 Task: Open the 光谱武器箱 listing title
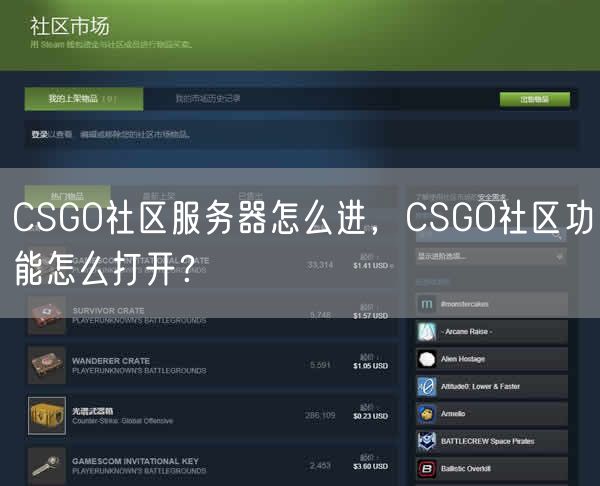point(92,411)
